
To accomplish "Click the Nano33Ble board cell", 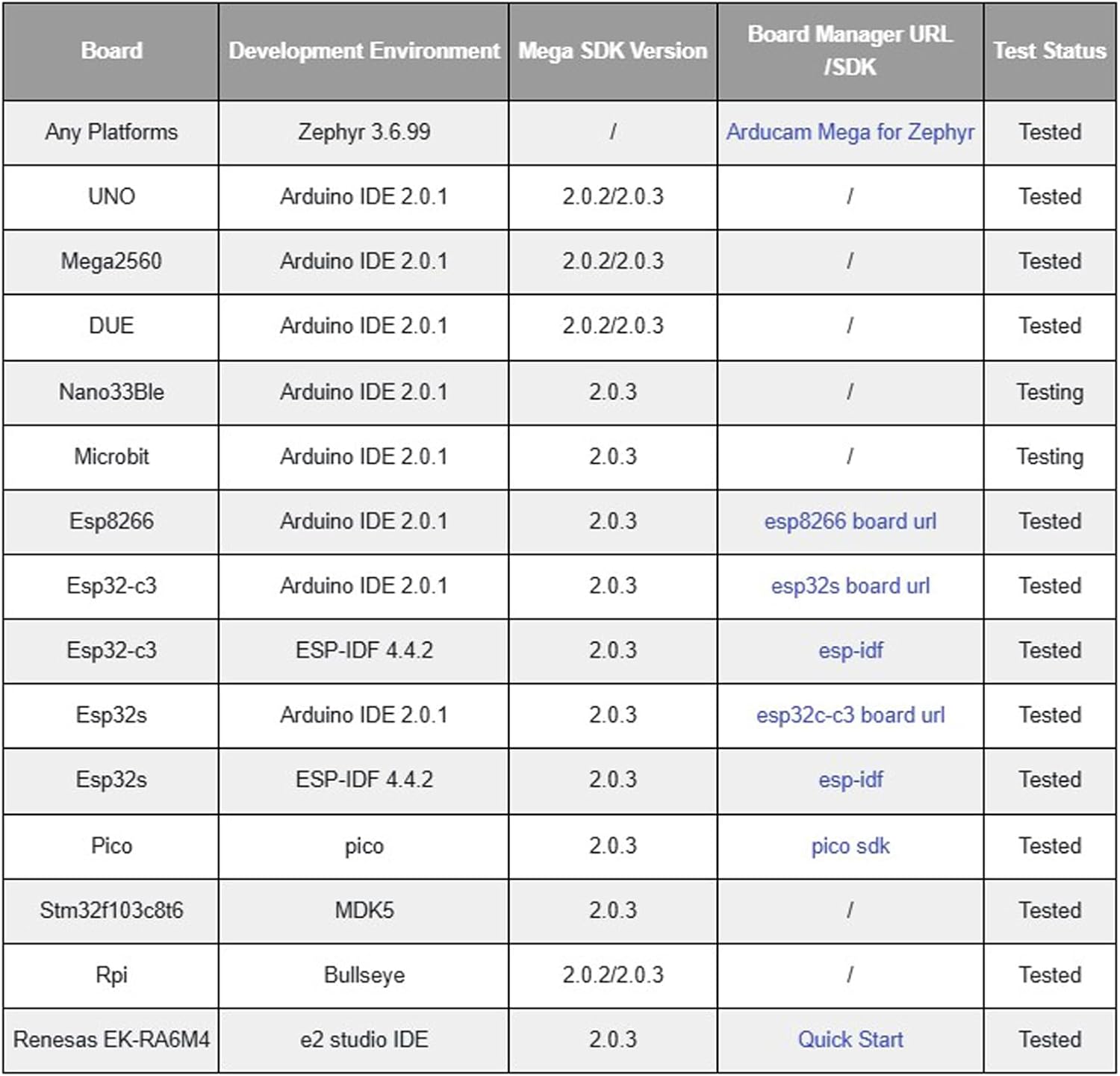I will pos(111,392).
